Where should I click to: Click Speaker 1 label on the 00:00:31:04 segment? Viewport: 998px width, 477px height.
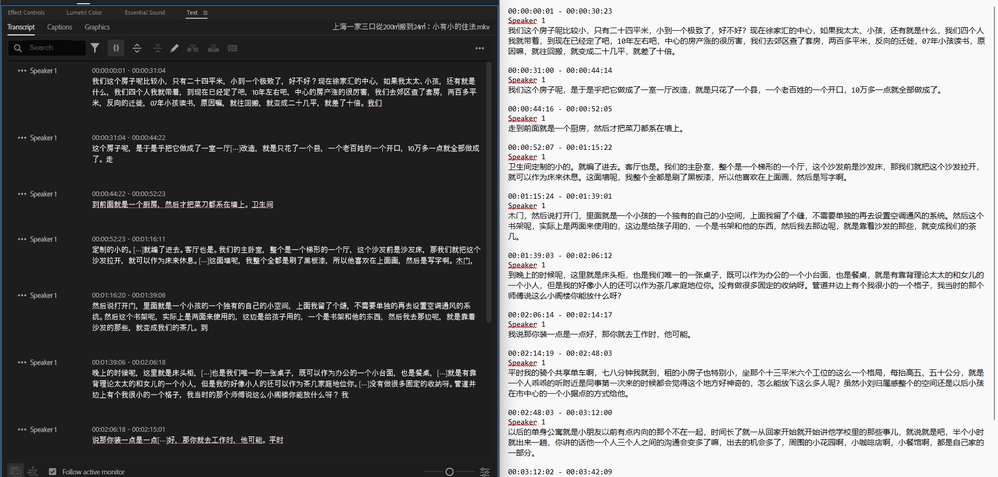click(x=43, y=138)
